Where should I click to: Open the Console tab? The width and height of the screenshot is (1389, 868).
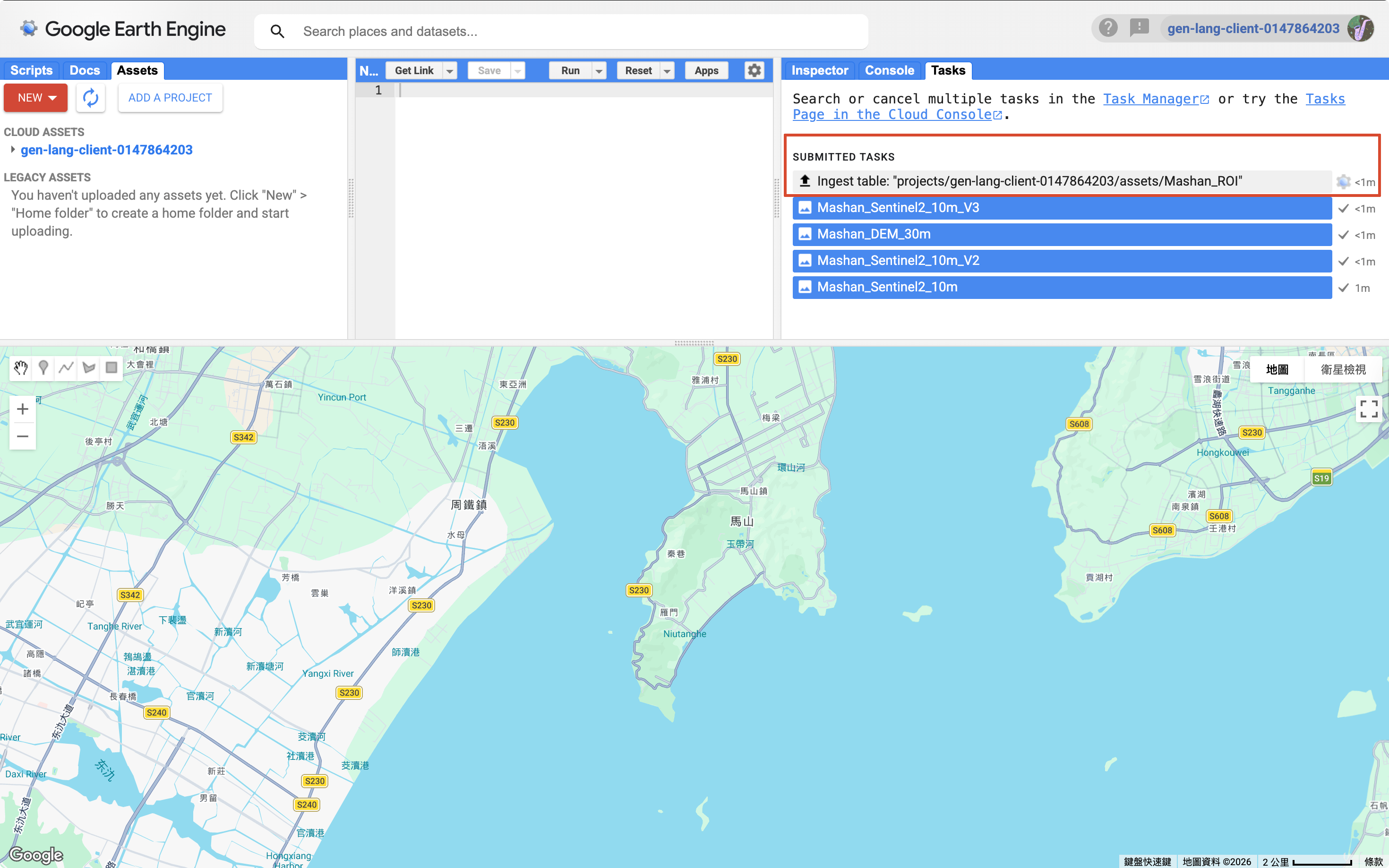[889, 70]
